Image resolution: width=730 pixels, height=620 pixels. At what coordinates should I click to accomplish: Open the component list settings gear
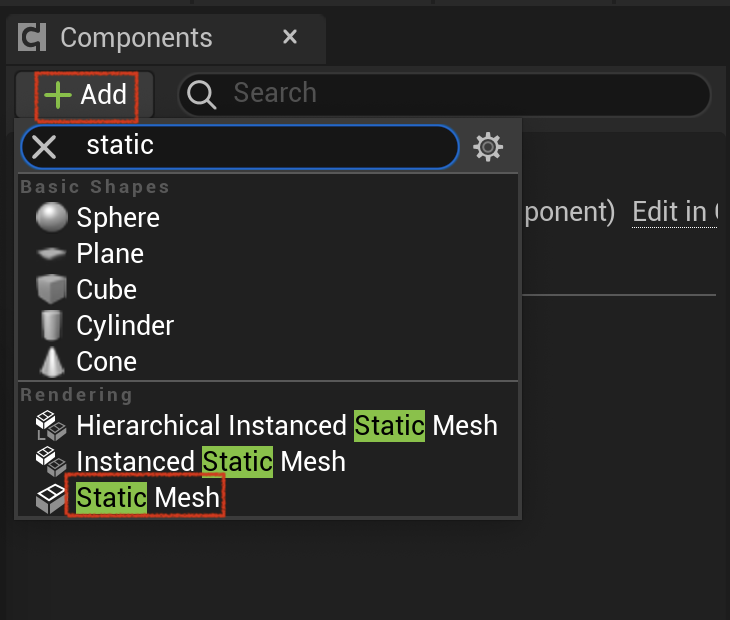[488, 147]
